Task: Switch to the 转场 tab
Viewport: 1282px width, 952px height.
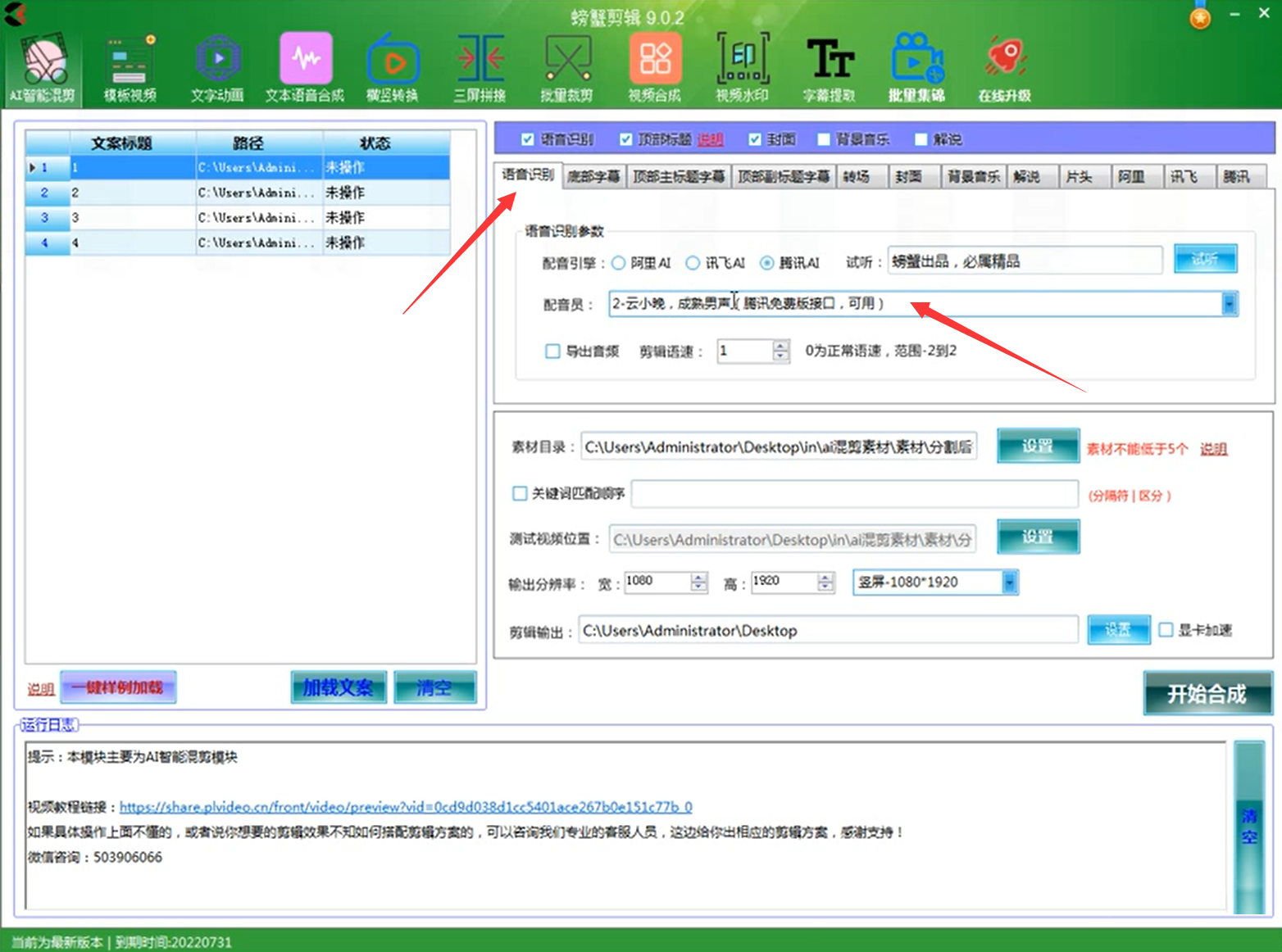Action: click(857, 177)
